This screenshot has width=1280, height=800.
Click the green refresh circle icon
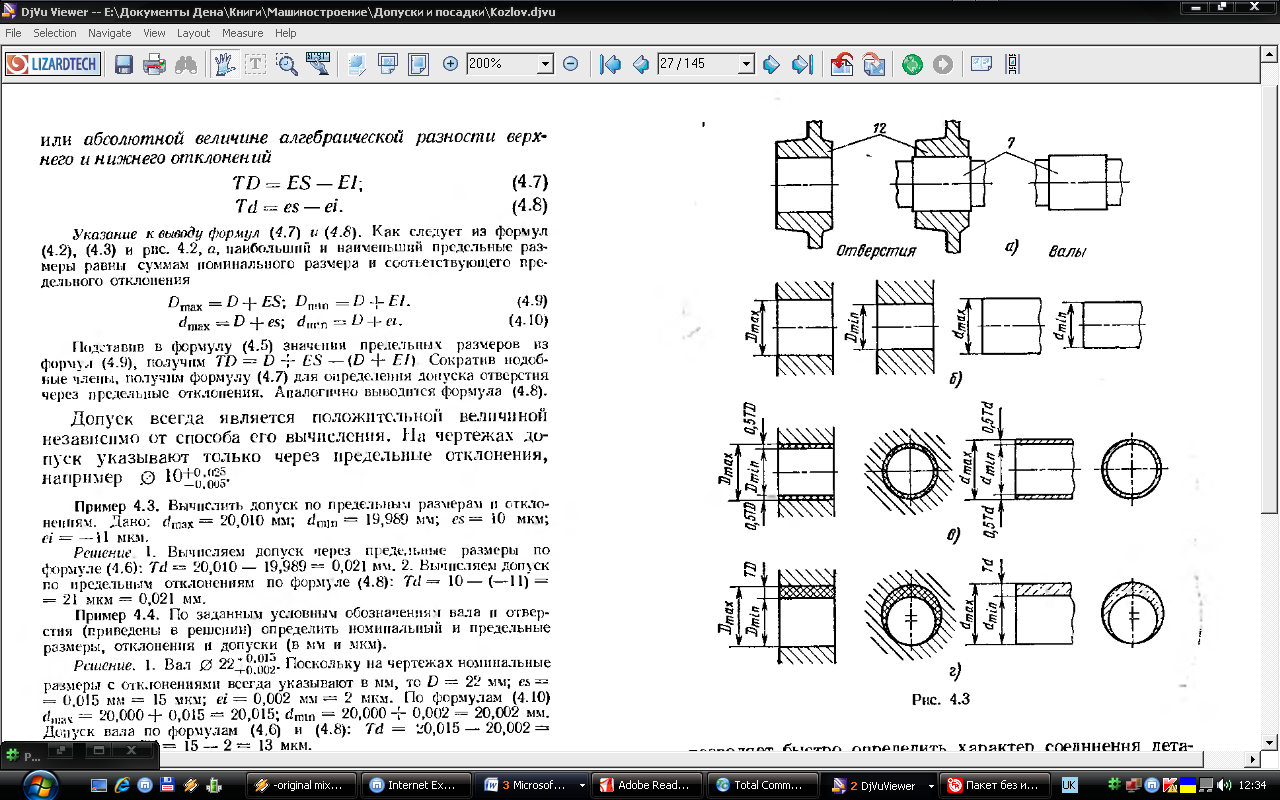click(x=911, y=64)
